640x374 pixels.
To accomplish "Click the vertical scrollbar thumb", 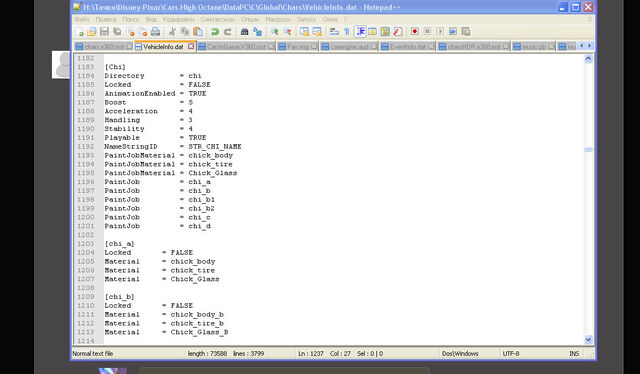I will tap(588, 150).
